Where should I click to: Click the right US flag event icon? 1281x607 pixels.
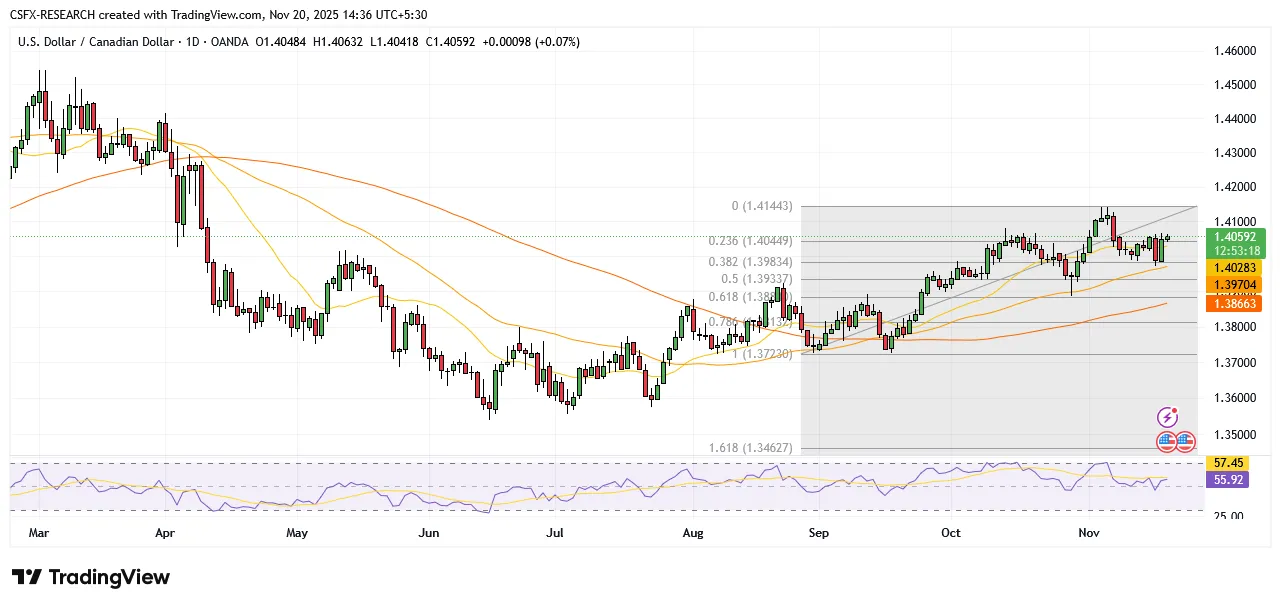pyautogui.click(x=1185, y=440)
